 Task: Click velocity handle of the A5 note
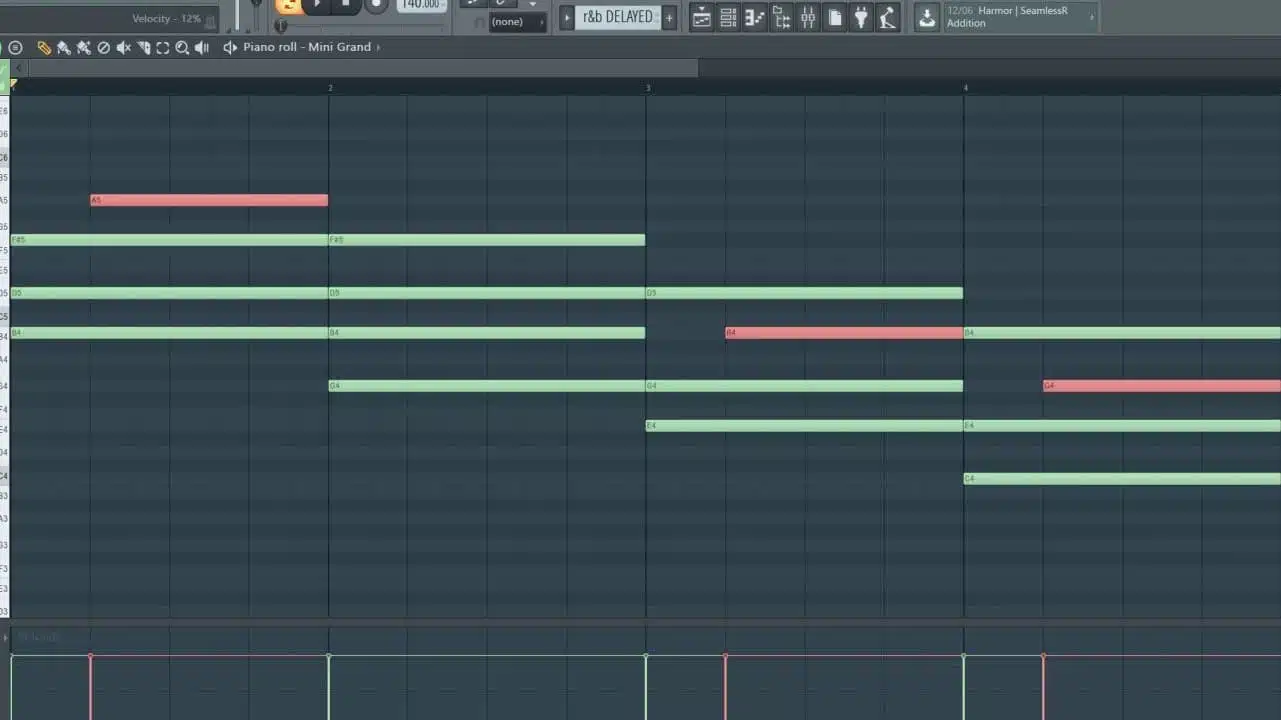[90, 656]
